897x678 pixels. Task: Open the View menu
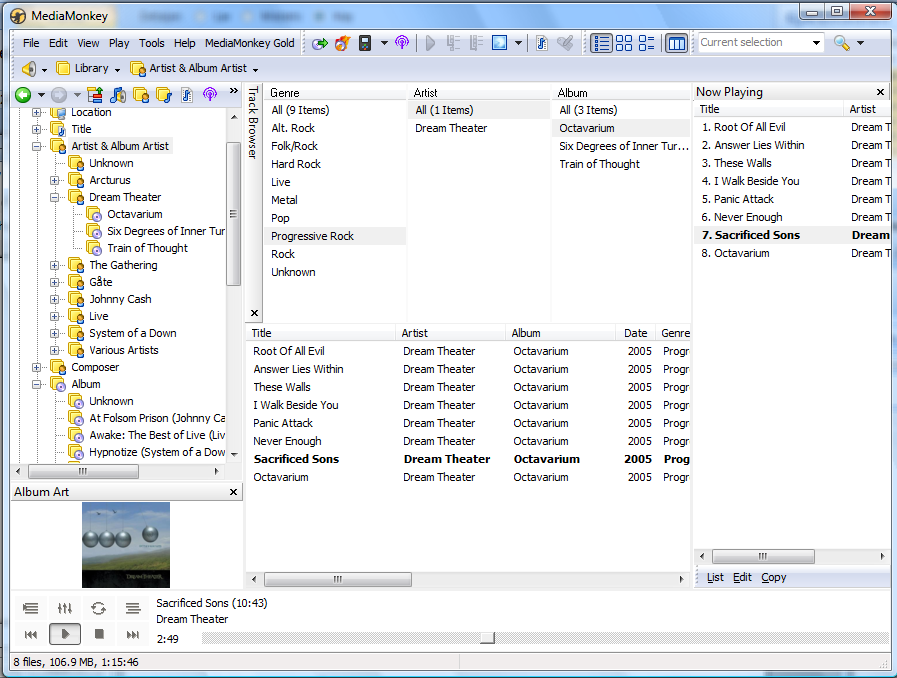(x=88, y=43)
